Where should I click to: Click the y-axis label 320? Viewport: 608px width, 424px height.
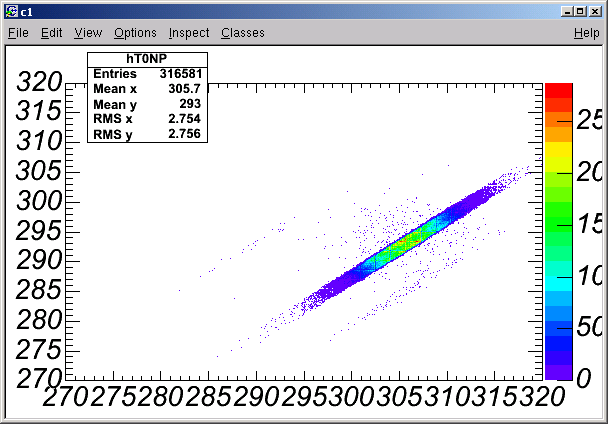point(39,82)
